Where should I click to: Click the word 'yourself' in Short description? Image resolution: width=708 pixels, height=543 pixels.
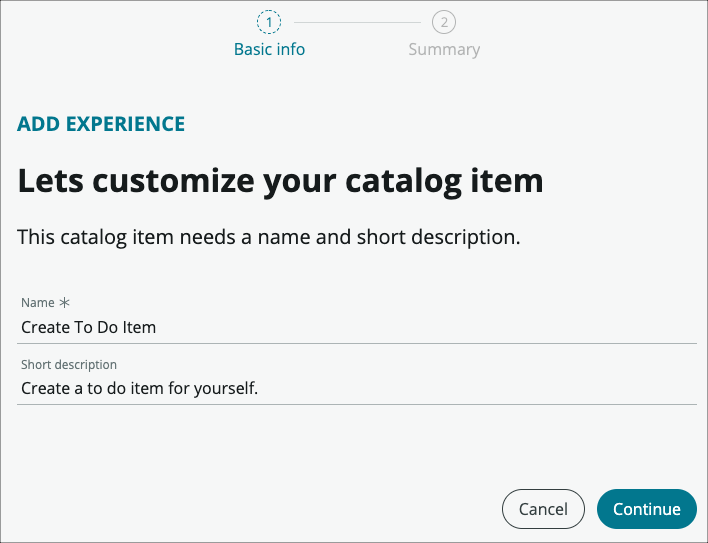click(225, 388)
